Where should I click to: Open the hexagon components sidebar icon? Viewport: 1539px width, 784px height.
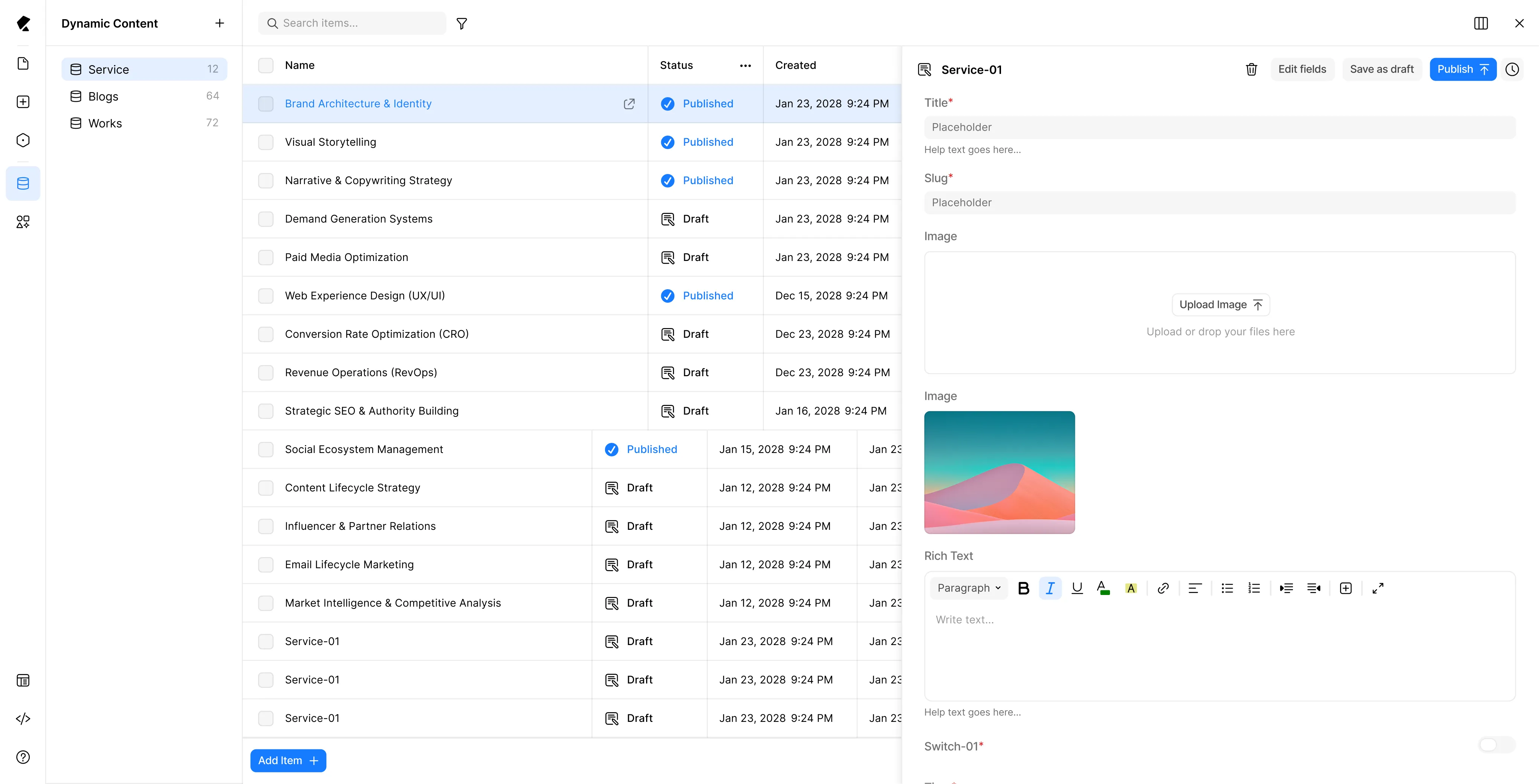[x=23, y=140]
